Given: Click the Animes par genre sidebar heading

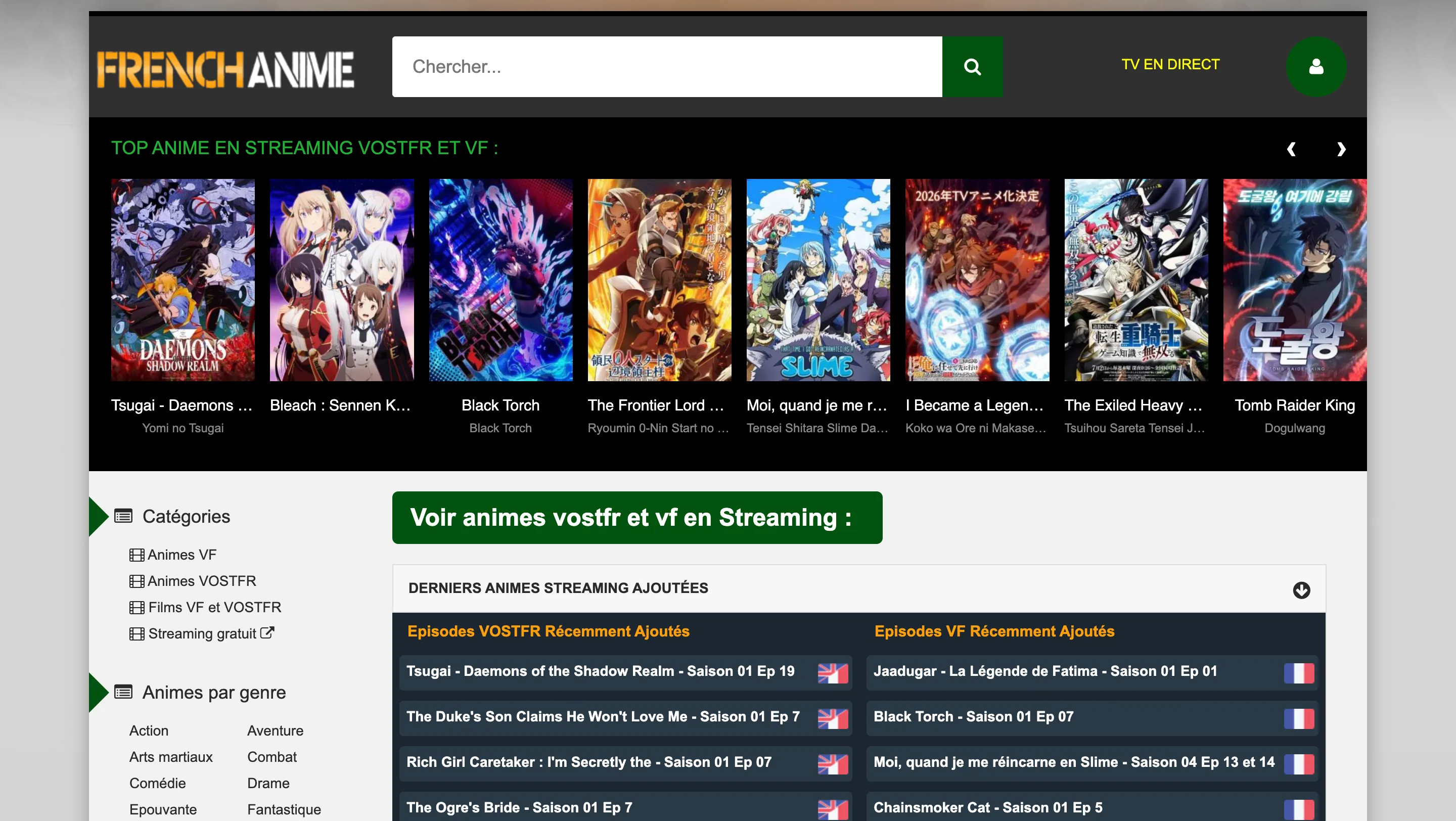Looking at the screenshot, I should tap(214, 692).
